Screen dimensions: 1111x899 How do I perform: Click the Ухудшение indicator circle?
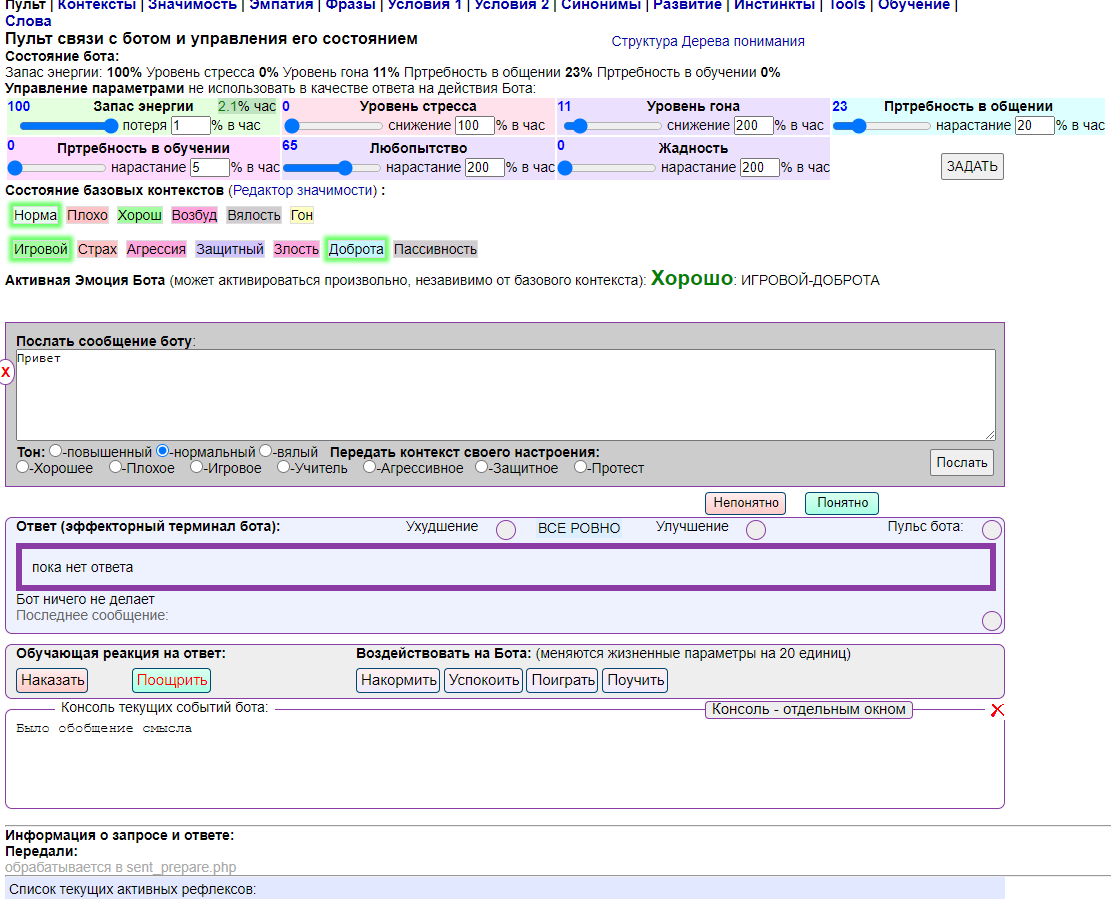(x=506, y=530)
